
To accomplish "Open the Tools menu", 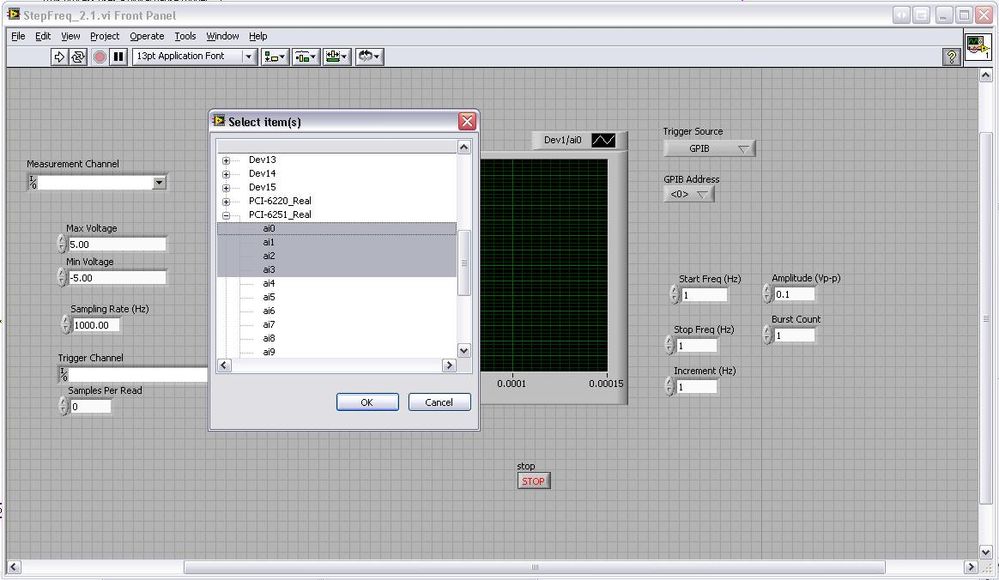I will [185, 36].
